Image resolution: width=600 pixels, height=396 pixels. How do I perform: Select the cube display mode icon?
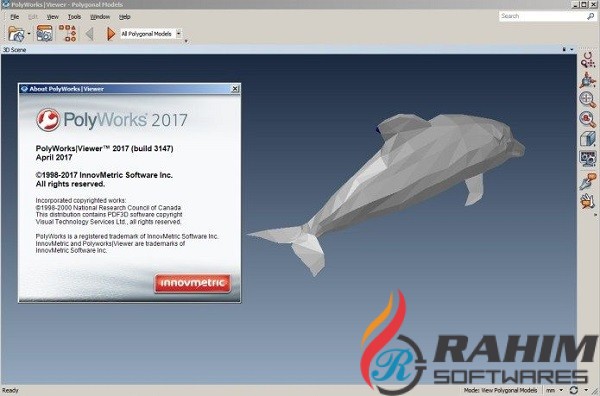tap(588, 139)
